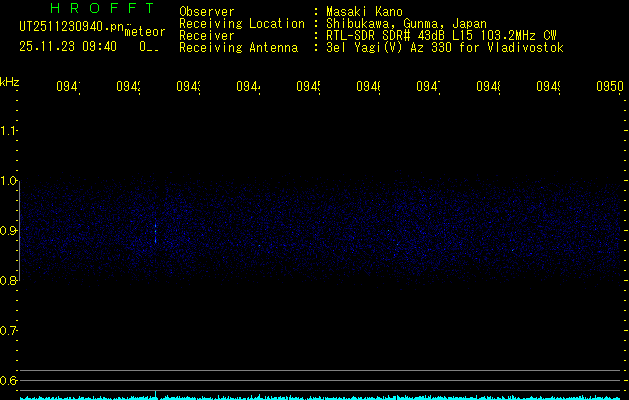Click the '0__' counter next to the date

pyautogui.click(x=149, y=47)
